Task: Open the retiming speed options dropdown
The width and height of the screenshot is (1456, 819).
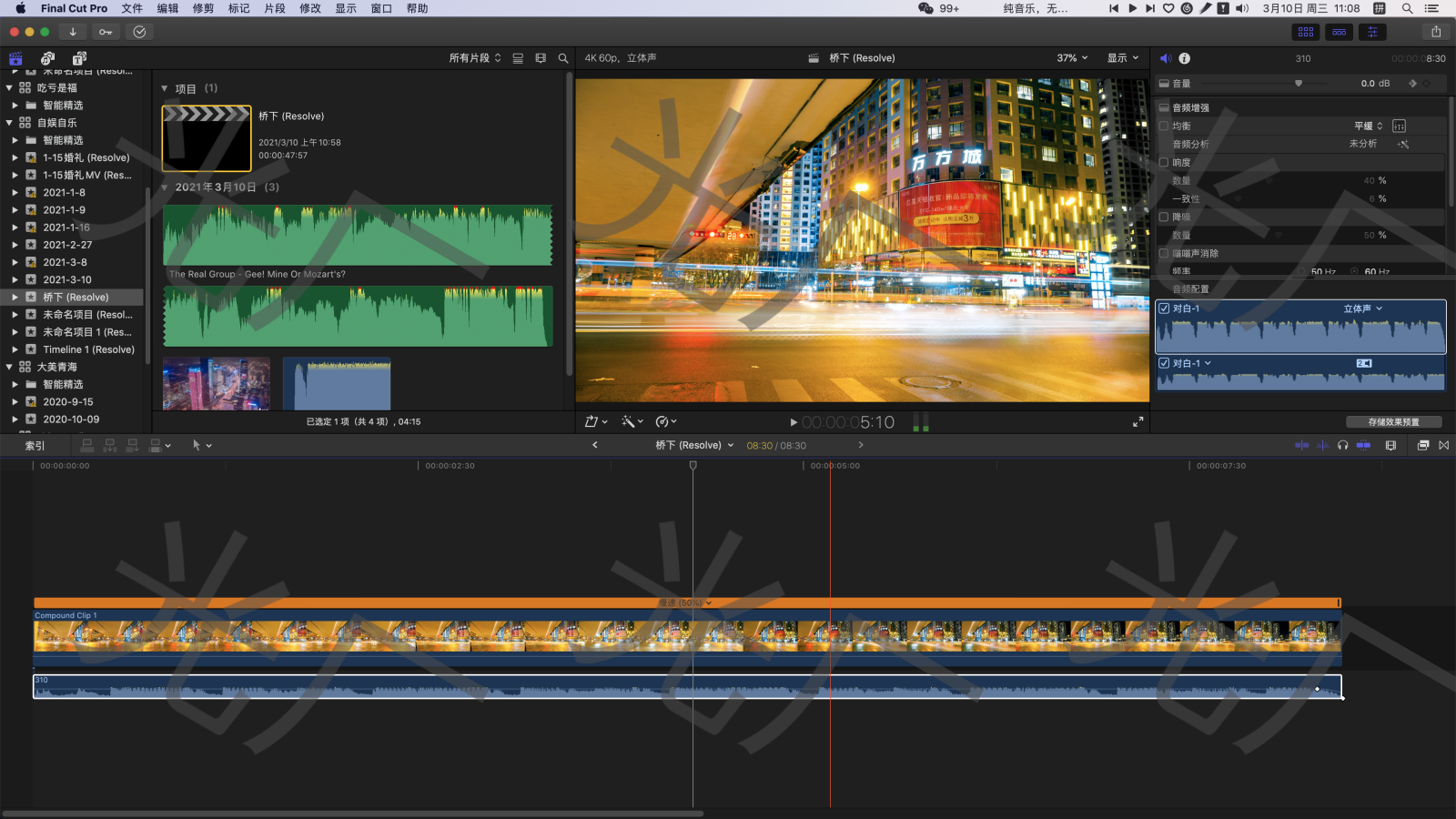Action: click(x=666, y=422)
